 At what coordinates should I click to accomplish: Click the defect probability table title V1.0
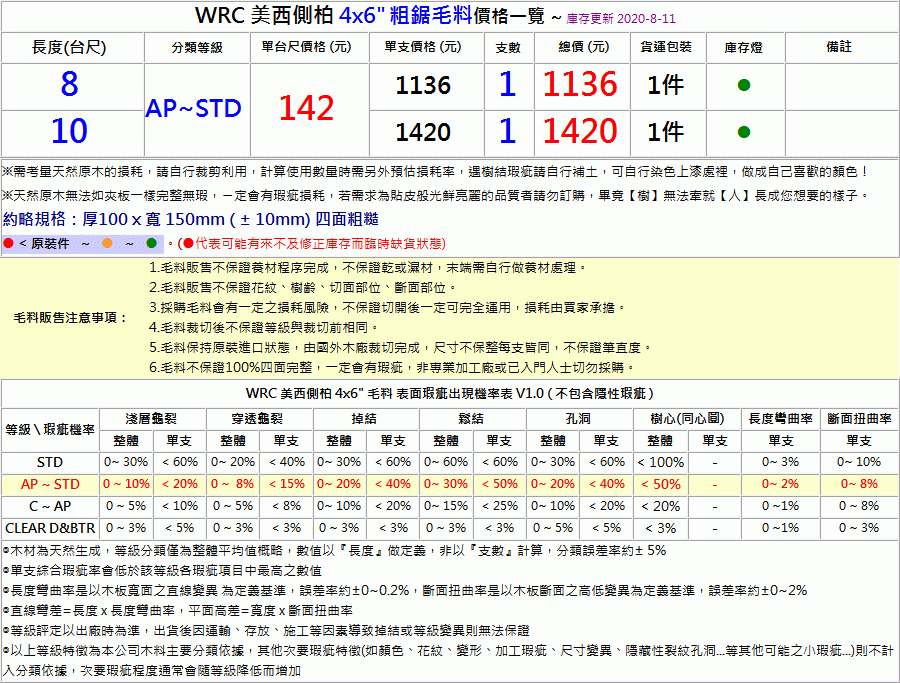[450, 394]
